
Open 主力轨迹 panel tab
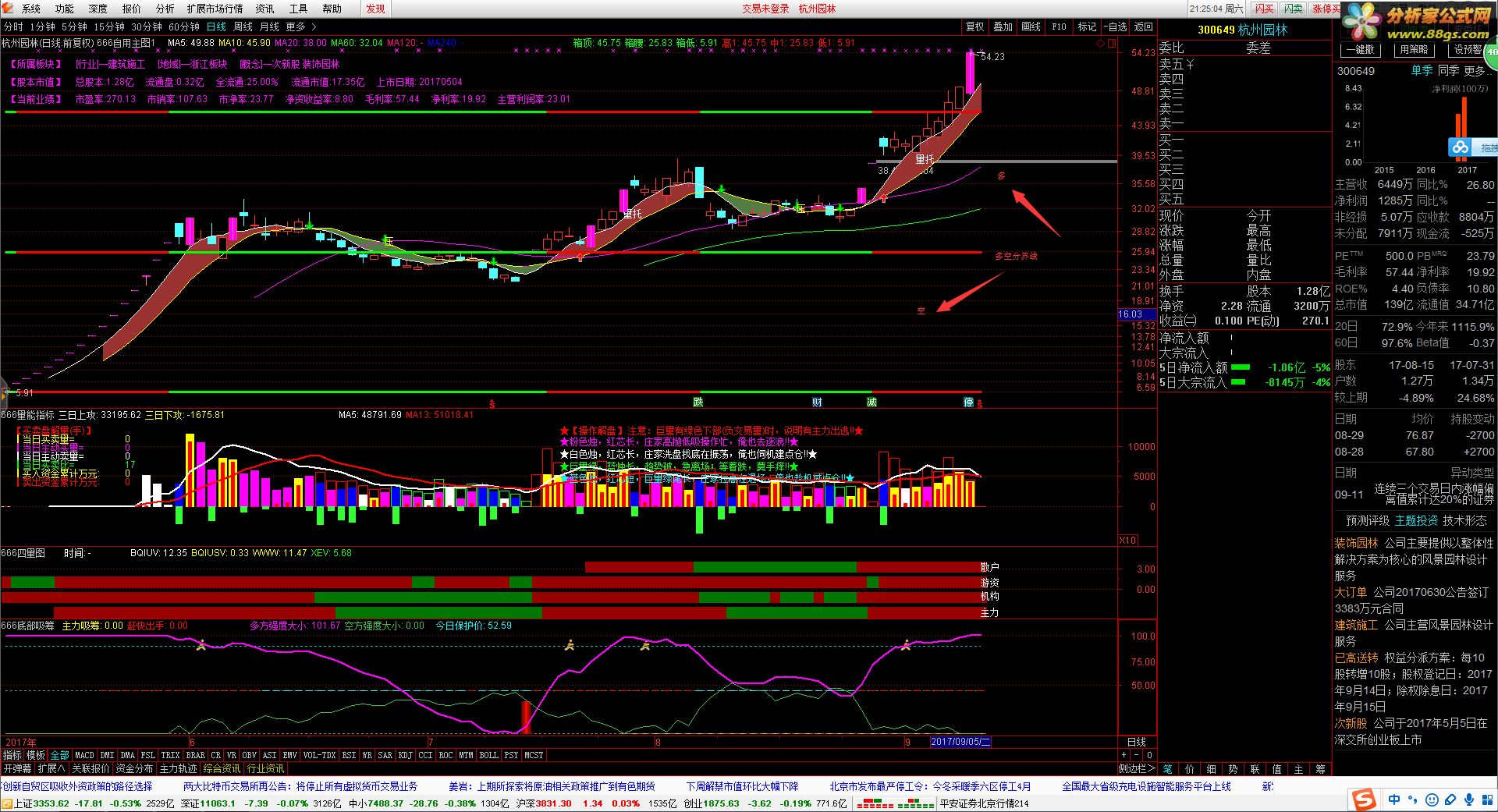(179, 768)
